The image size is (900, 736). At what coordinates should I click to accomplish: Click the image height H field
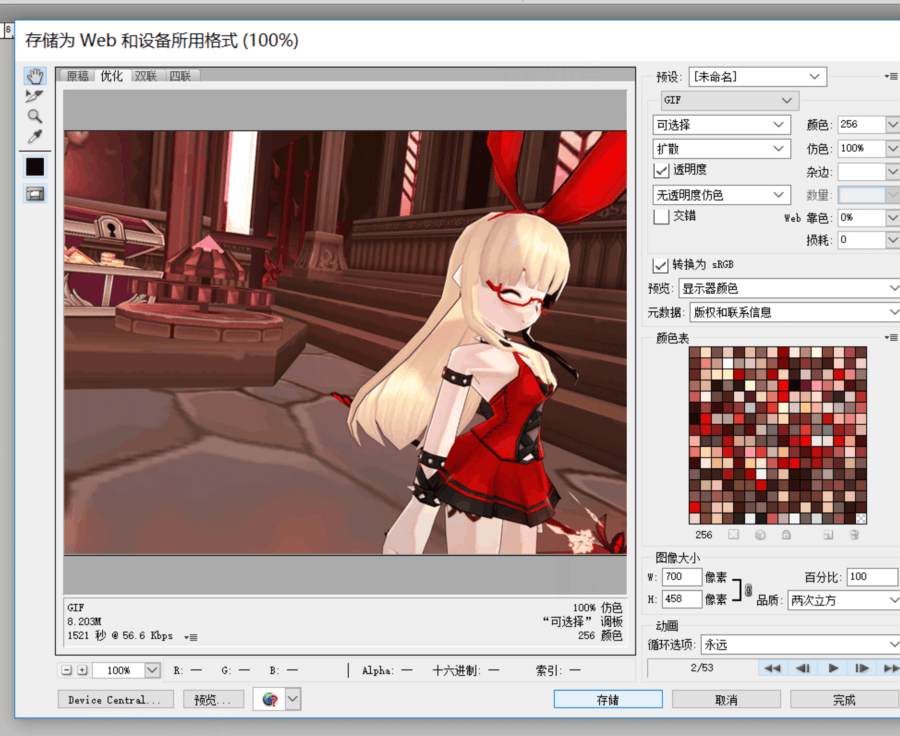click(x=682, y=599)
